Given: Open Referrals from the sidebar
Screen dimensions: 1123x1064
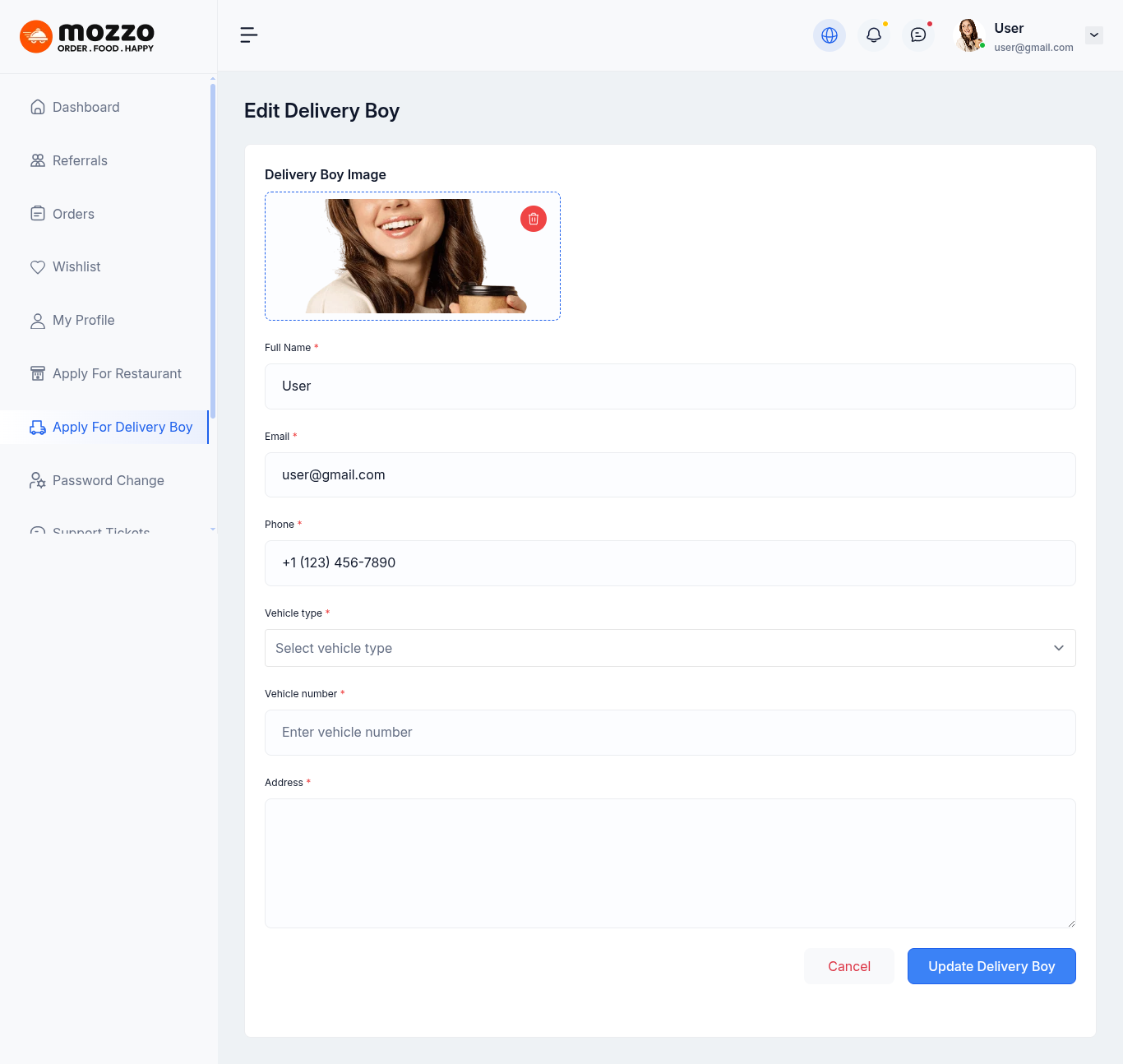Looking at the screenshot, I should pos(80,160).
